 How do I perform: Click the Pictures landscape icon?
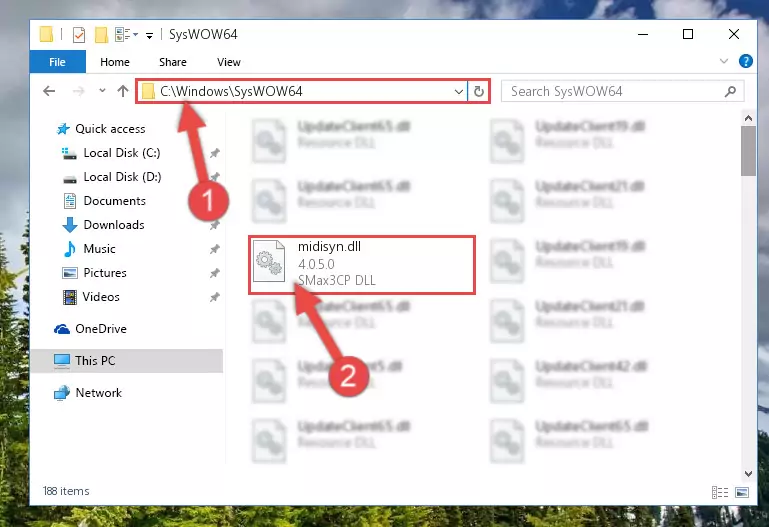tap(70, 273)
